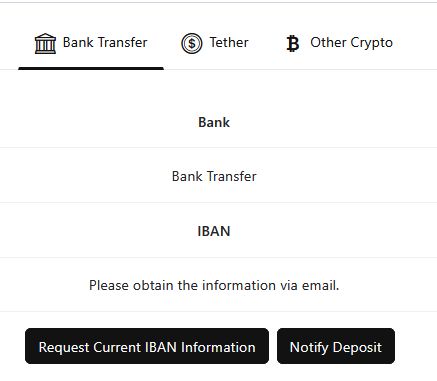Image resolution: width=437 pixels, height=381 pixels.
Task: Click the word Deposit in Notify button
Action: 357,347
